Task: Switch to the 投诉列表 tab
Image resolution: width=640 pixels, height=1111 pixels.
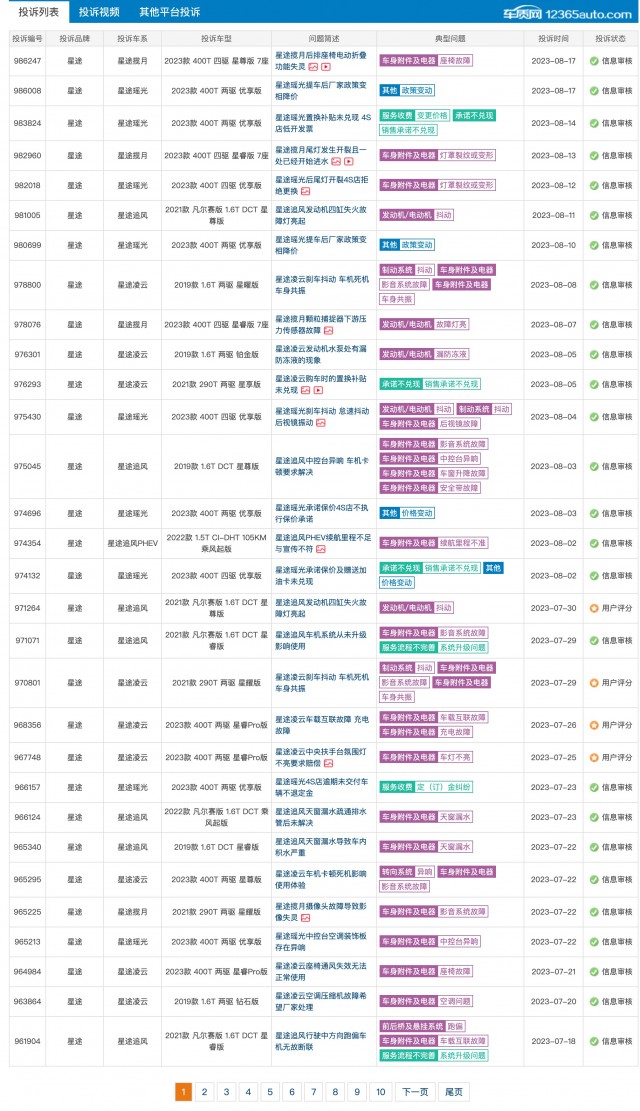Action: 39,12
